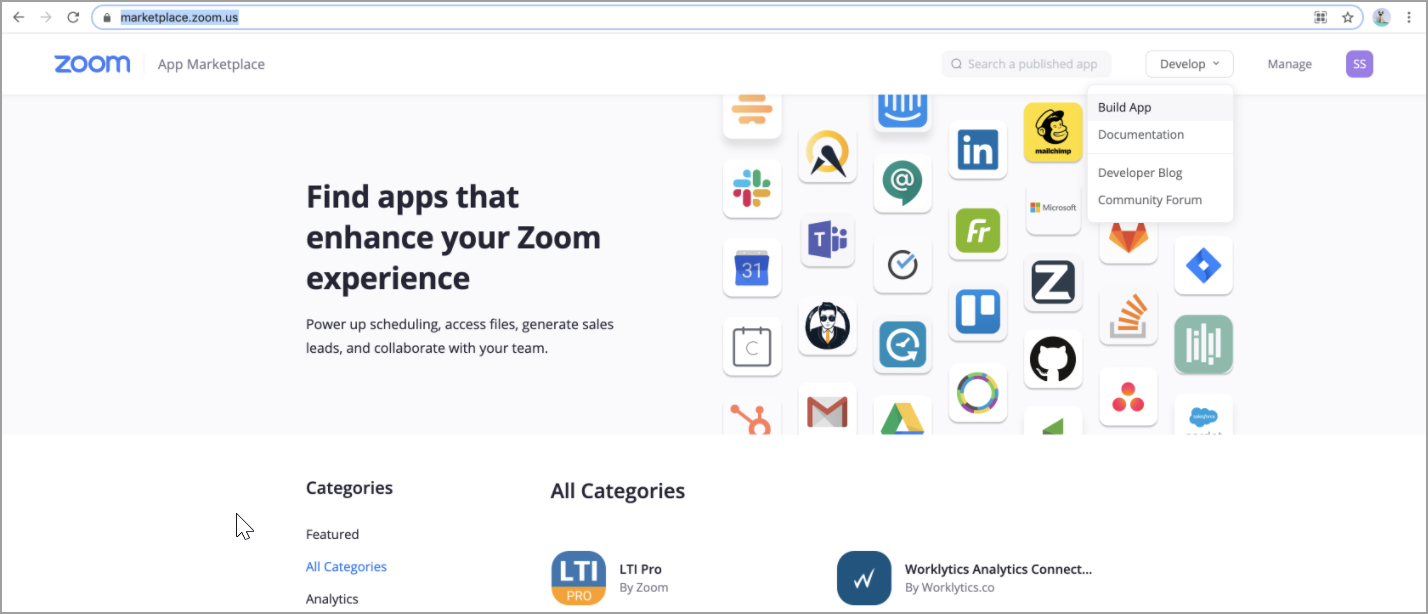This screenshot has height=614, width=1428.
Task: Click the Trello app icon
Action: tap(977, 311)
